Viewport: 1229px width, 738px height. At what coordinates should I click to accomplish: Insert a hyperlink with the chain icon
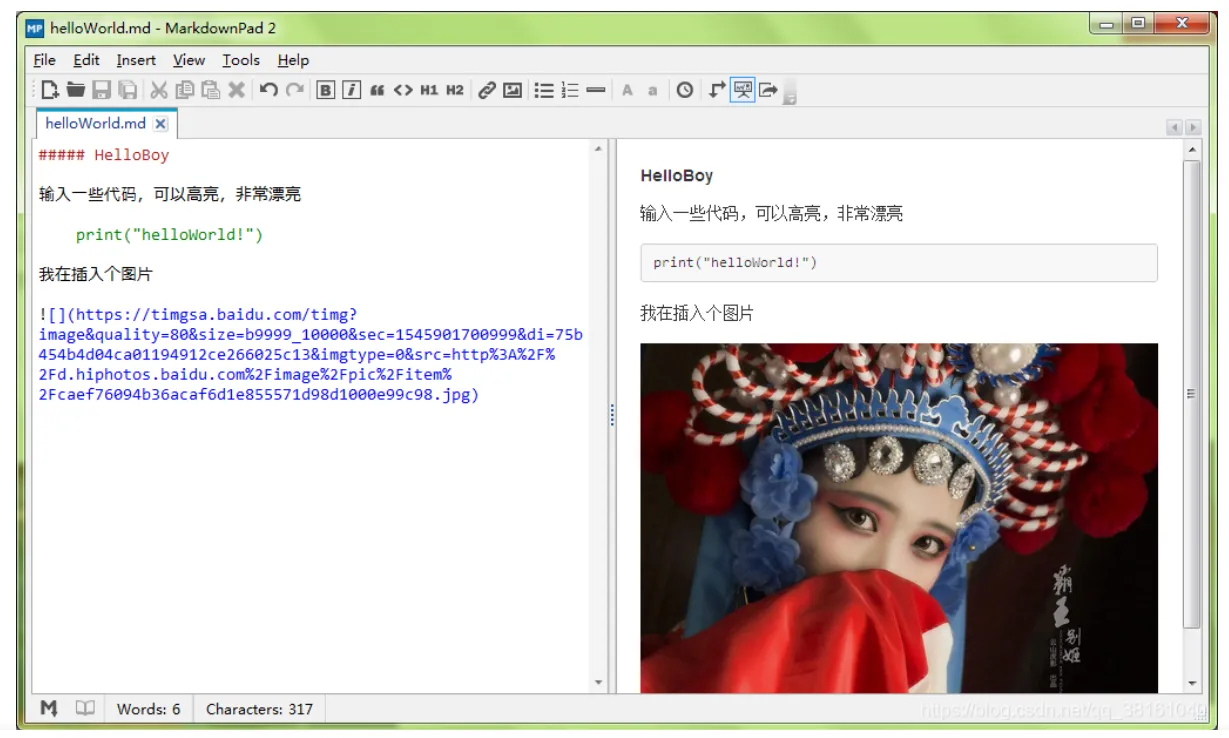click(487, 90)
